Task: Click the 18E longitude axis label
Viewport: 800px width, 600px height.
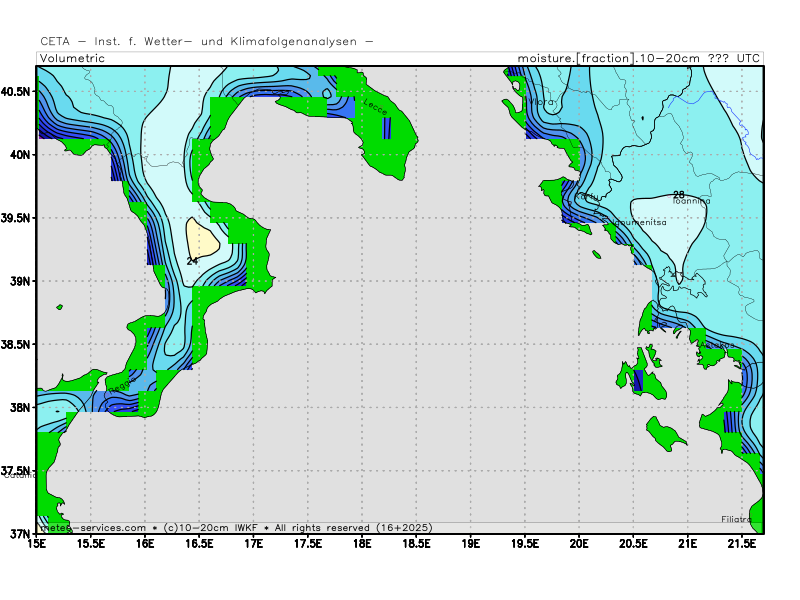Action: point(362,544)
